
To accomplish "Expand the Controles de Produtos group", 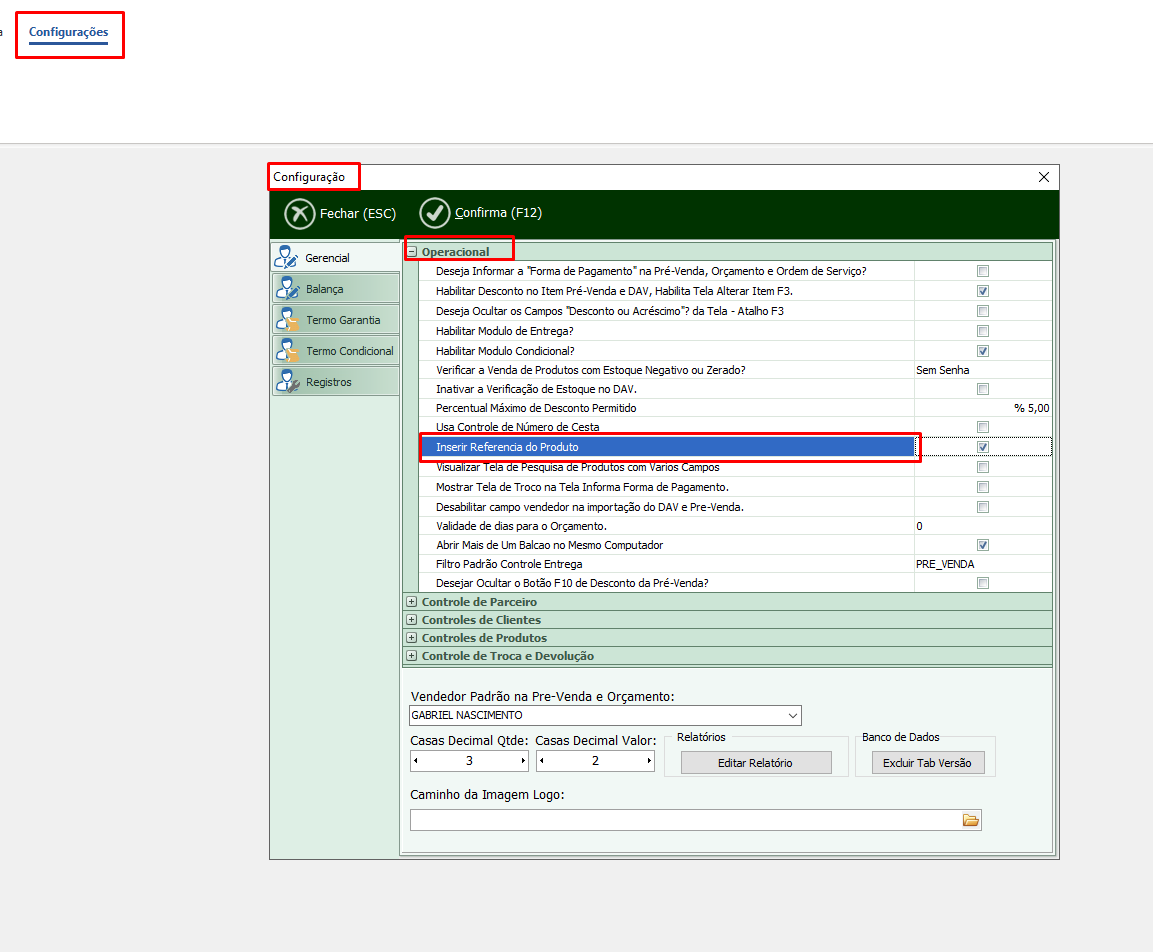I will click(x=412, y=638).
